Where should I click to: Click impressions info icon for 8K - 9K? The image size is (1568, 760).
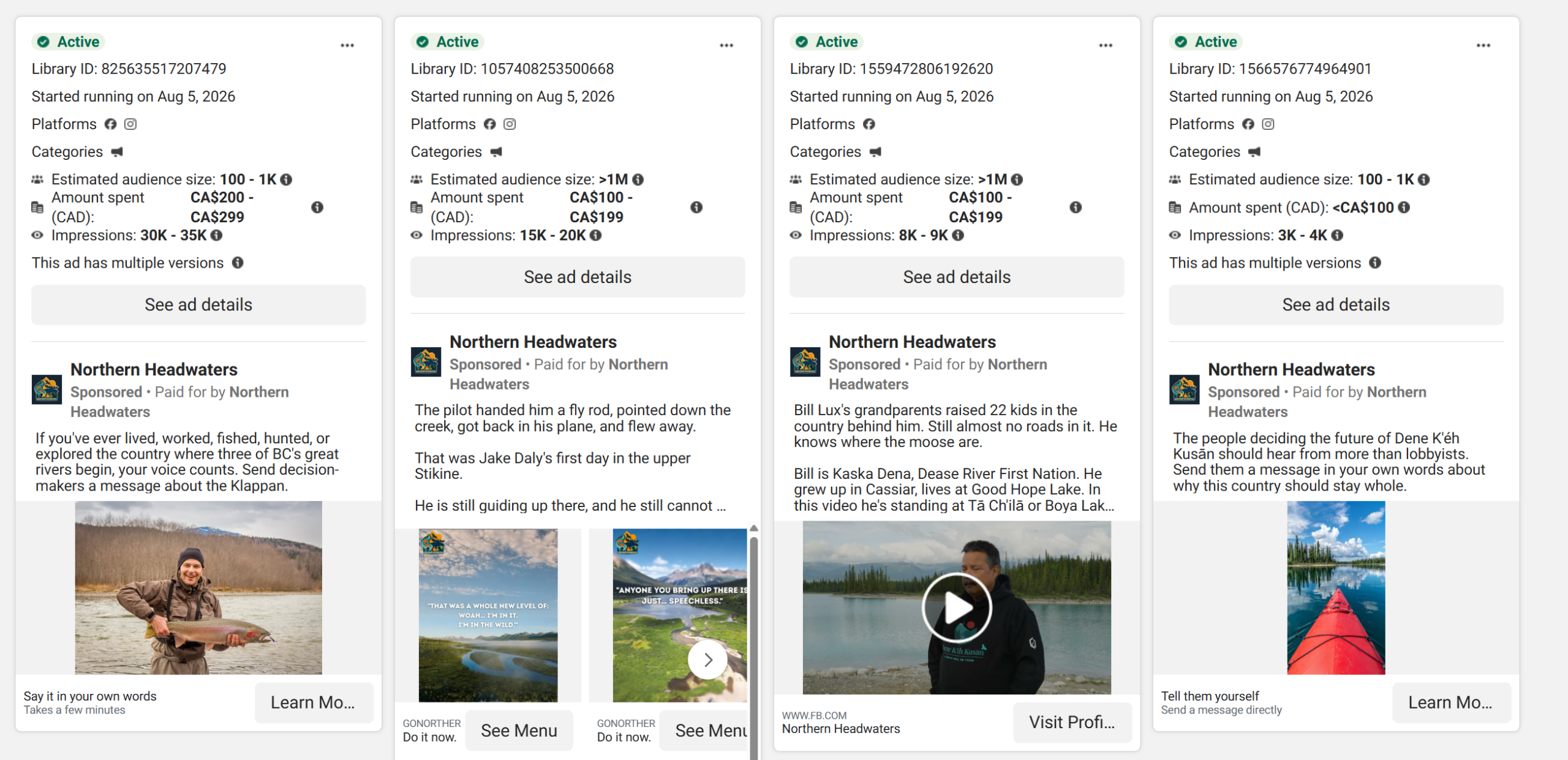pyautogui.click(x=958, y=235)
